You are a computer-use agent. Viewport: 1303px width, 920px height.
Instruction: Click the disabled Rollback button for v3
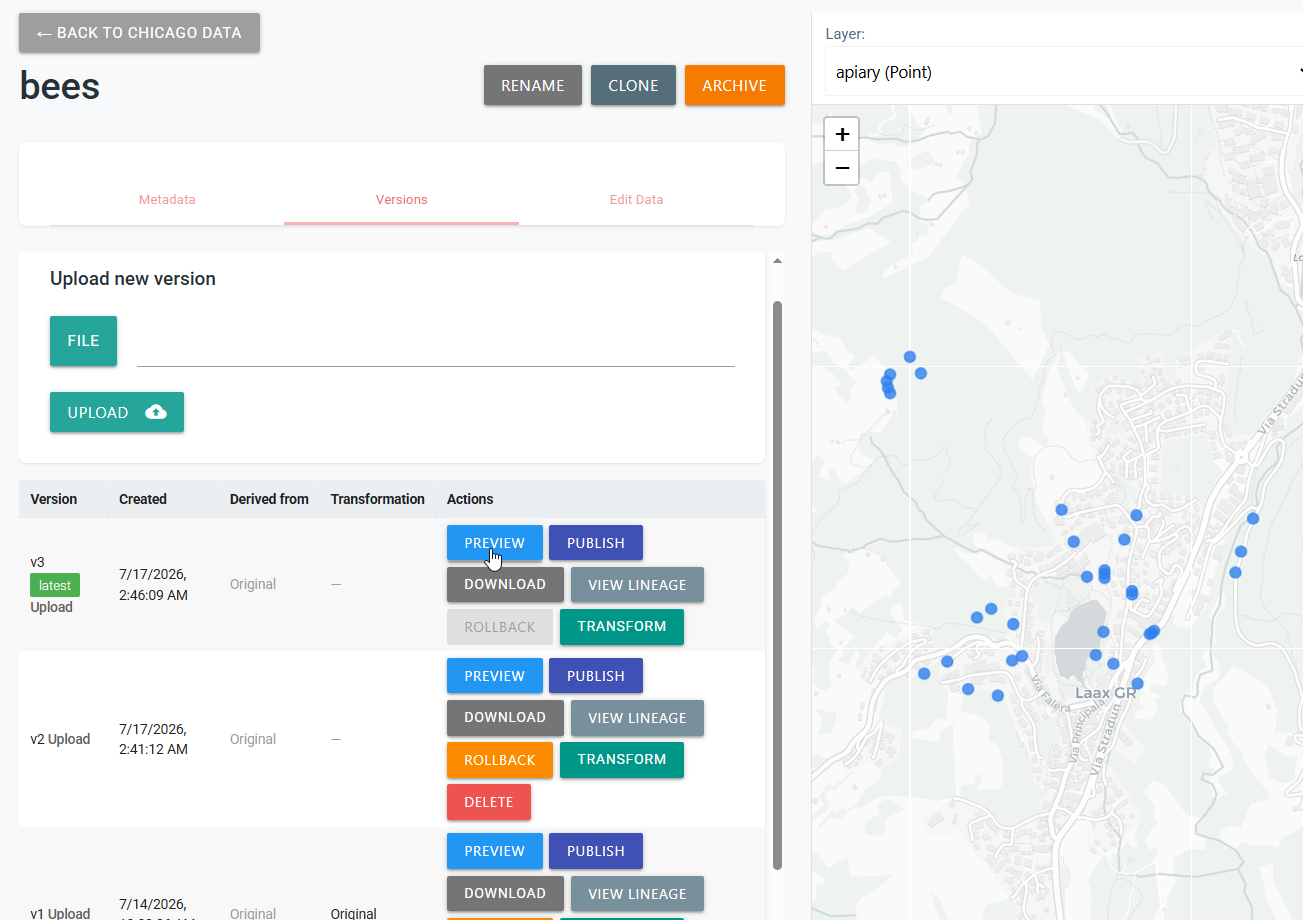pyautogui.click(x=500, y=627)
